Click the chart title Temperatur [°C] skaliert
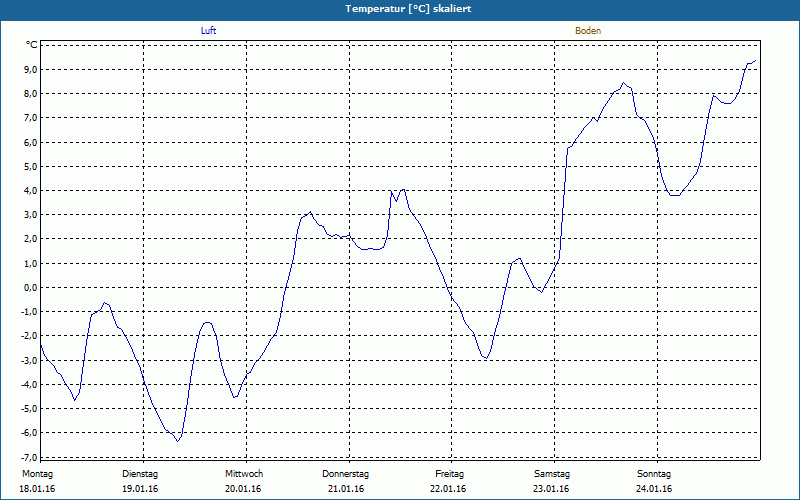Viewport: 800px width, 500px height. tap(408, 9)
